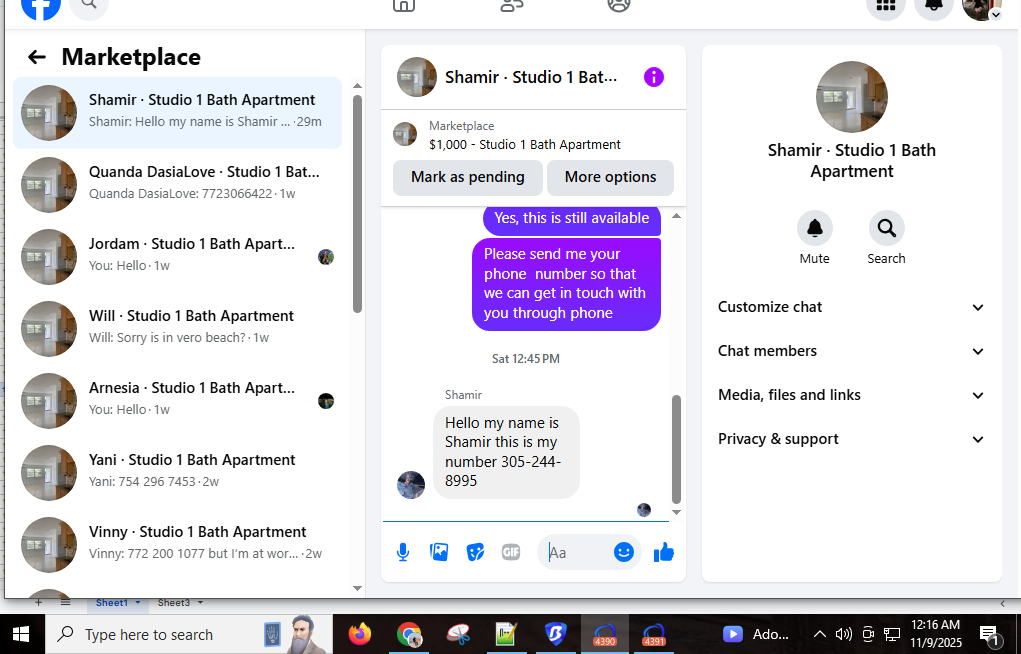
Task: Record a voice clip microphone icon
Action: [x=403, y=552]
